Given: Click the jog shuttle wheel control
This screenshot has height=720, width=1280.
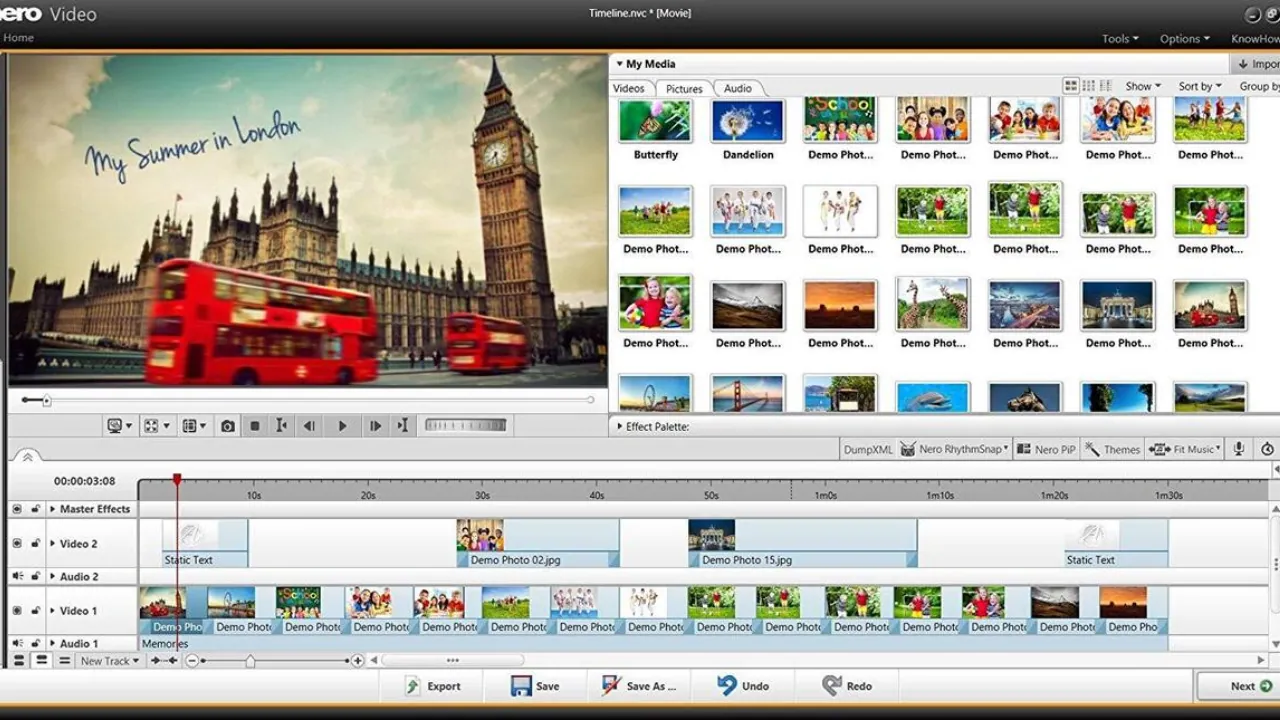Looking at the screenshot, I should click(466, 425).
